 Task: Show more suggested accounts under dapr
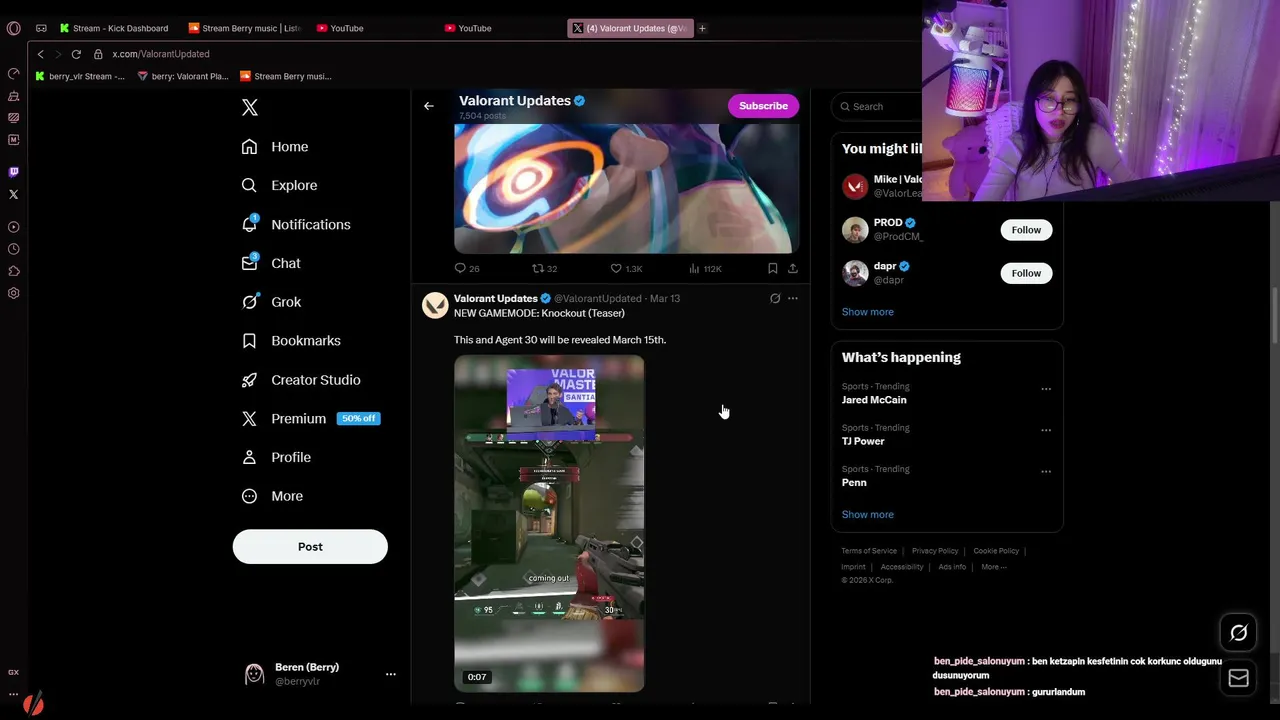click(x=867, y=312)
